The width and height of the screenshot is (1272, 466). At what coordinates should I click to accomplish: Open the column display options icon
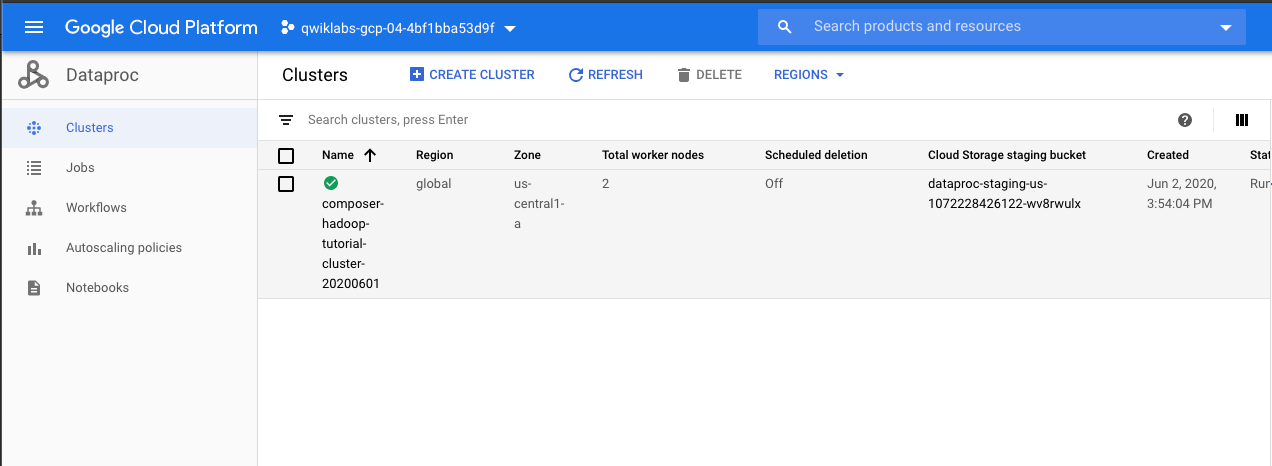[1242, 120]
